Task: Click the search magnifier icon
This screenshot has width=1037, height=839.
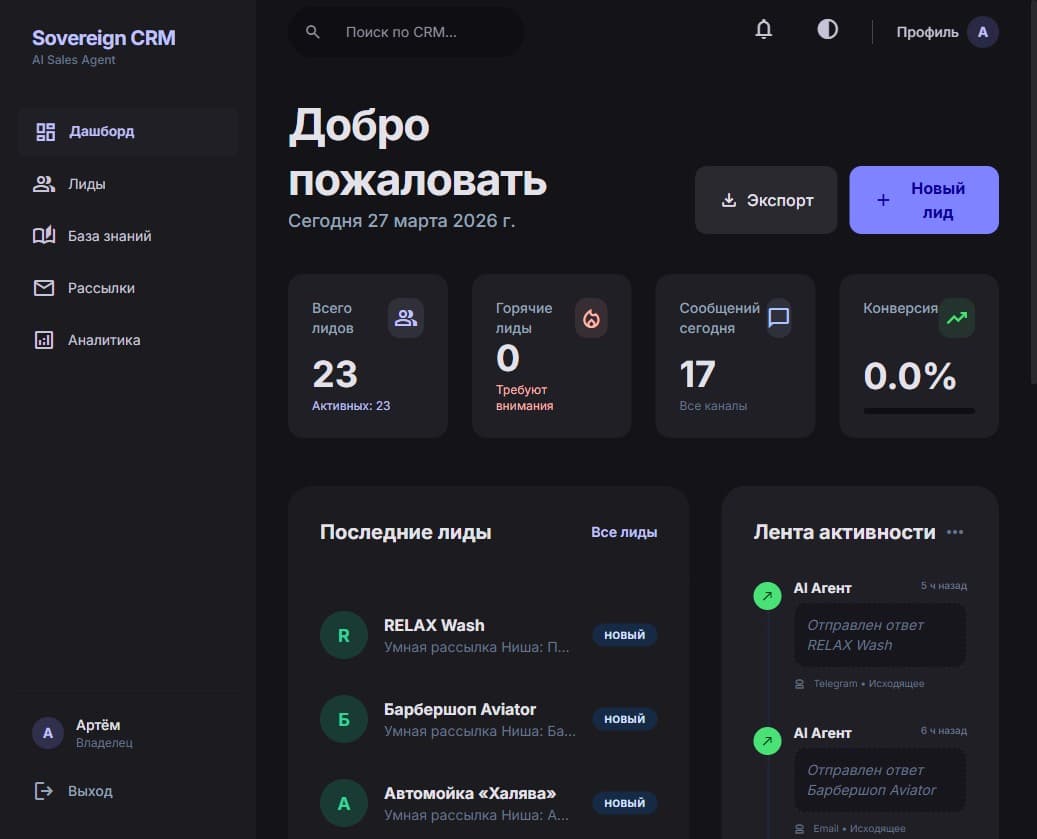Action: coord(313,32)
